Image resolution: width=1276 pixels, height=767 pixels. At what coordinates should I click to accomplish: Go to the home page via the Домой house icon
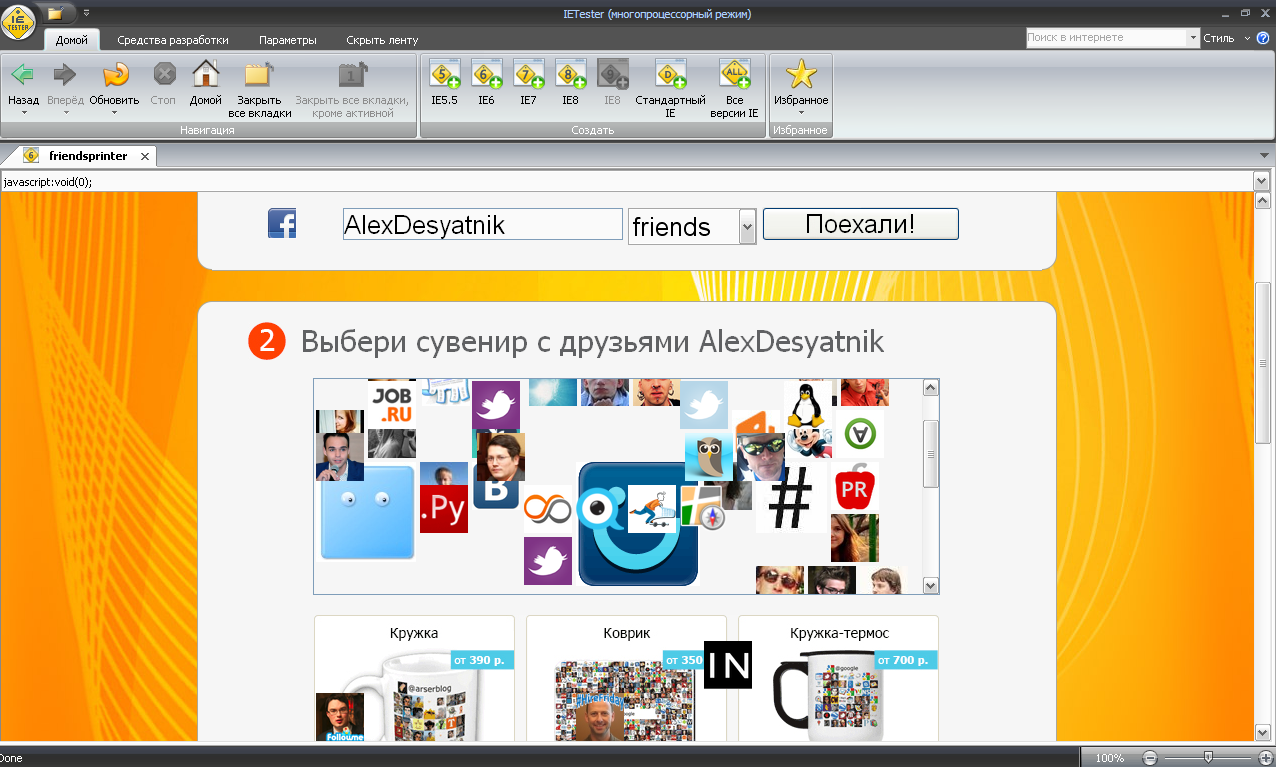click(x=205, y=75)
